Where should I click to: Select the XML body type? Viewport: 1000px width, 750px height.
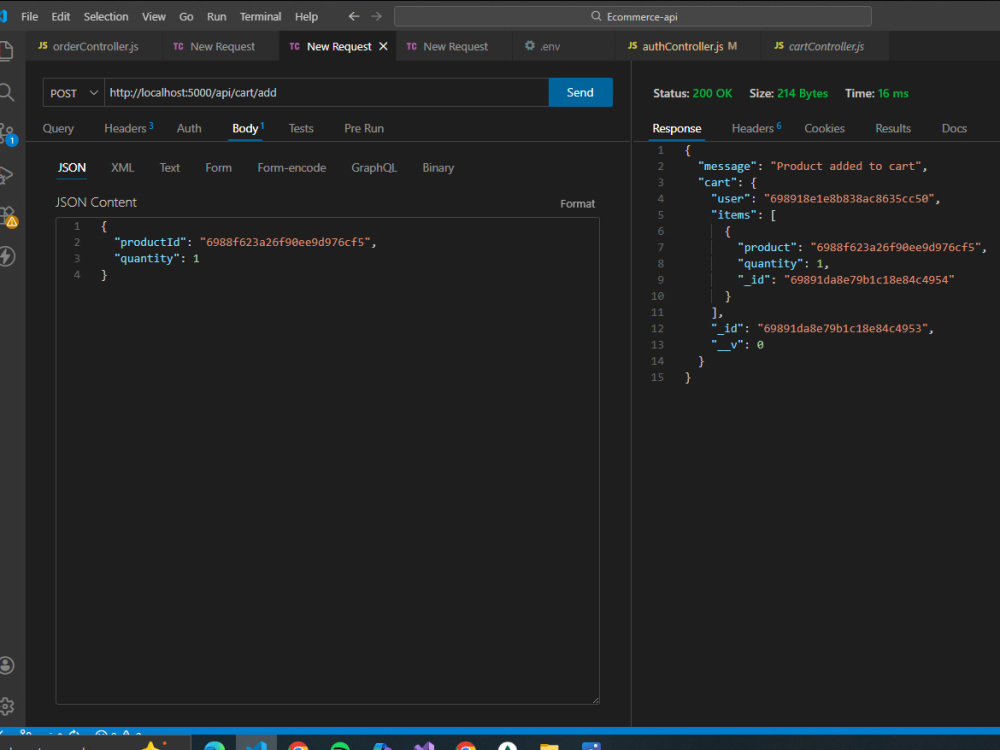point(122,168)
